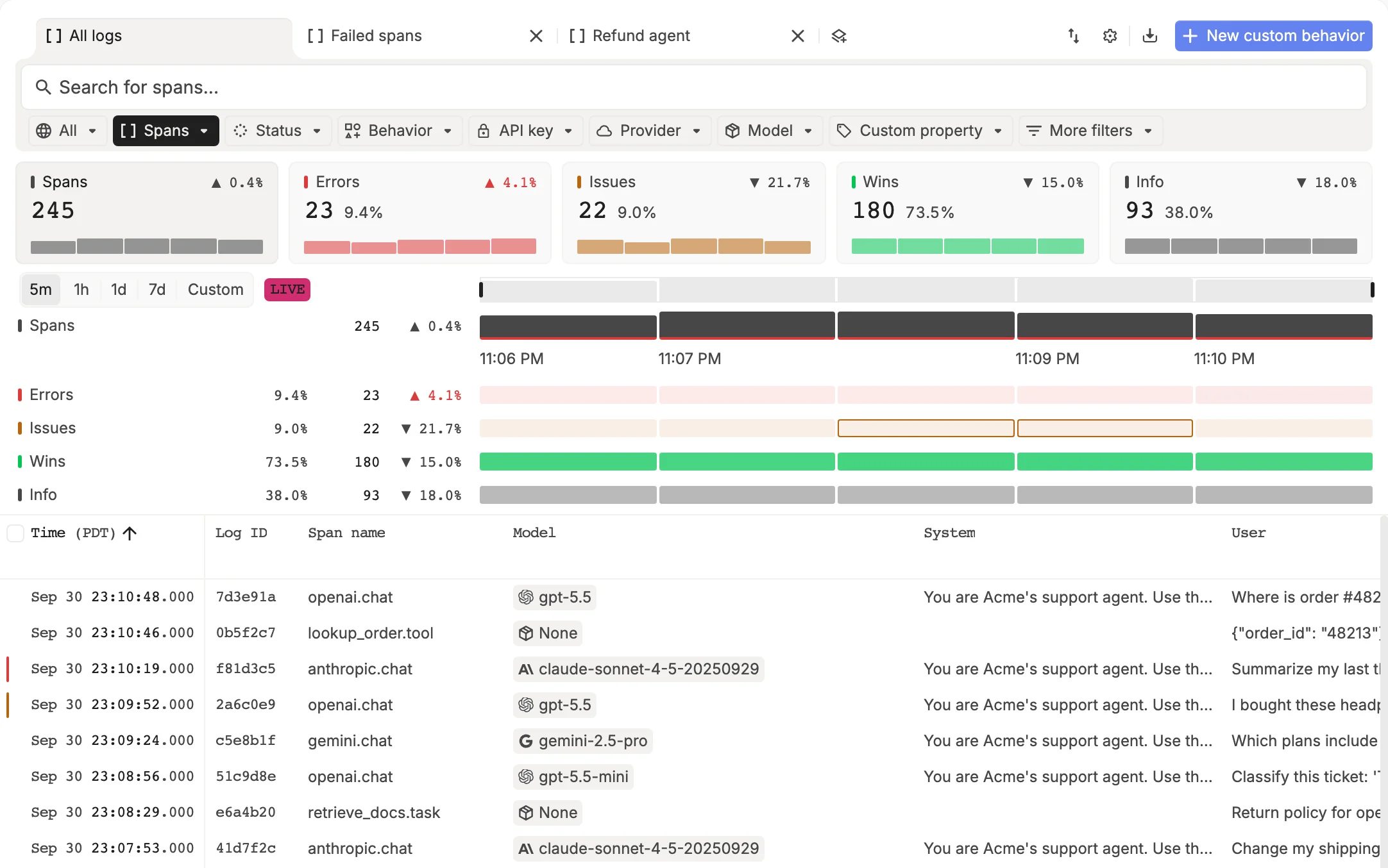Open the Provider filter dropdown
Image resolution: width=1388 pixels, height=868 pixels.
(x=650, y=130)
